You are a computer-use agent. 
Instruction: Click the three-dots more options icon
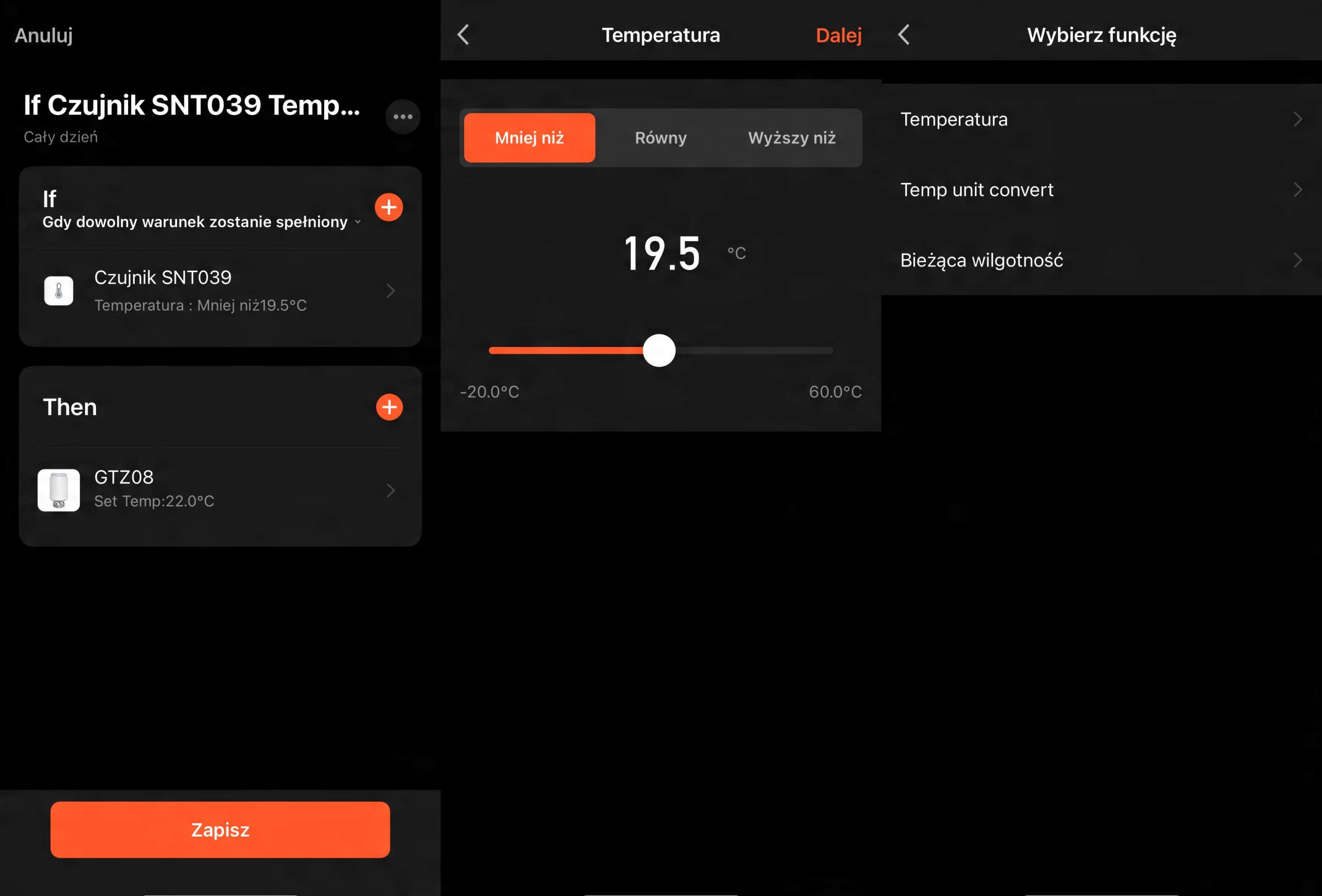click(403, 117)
